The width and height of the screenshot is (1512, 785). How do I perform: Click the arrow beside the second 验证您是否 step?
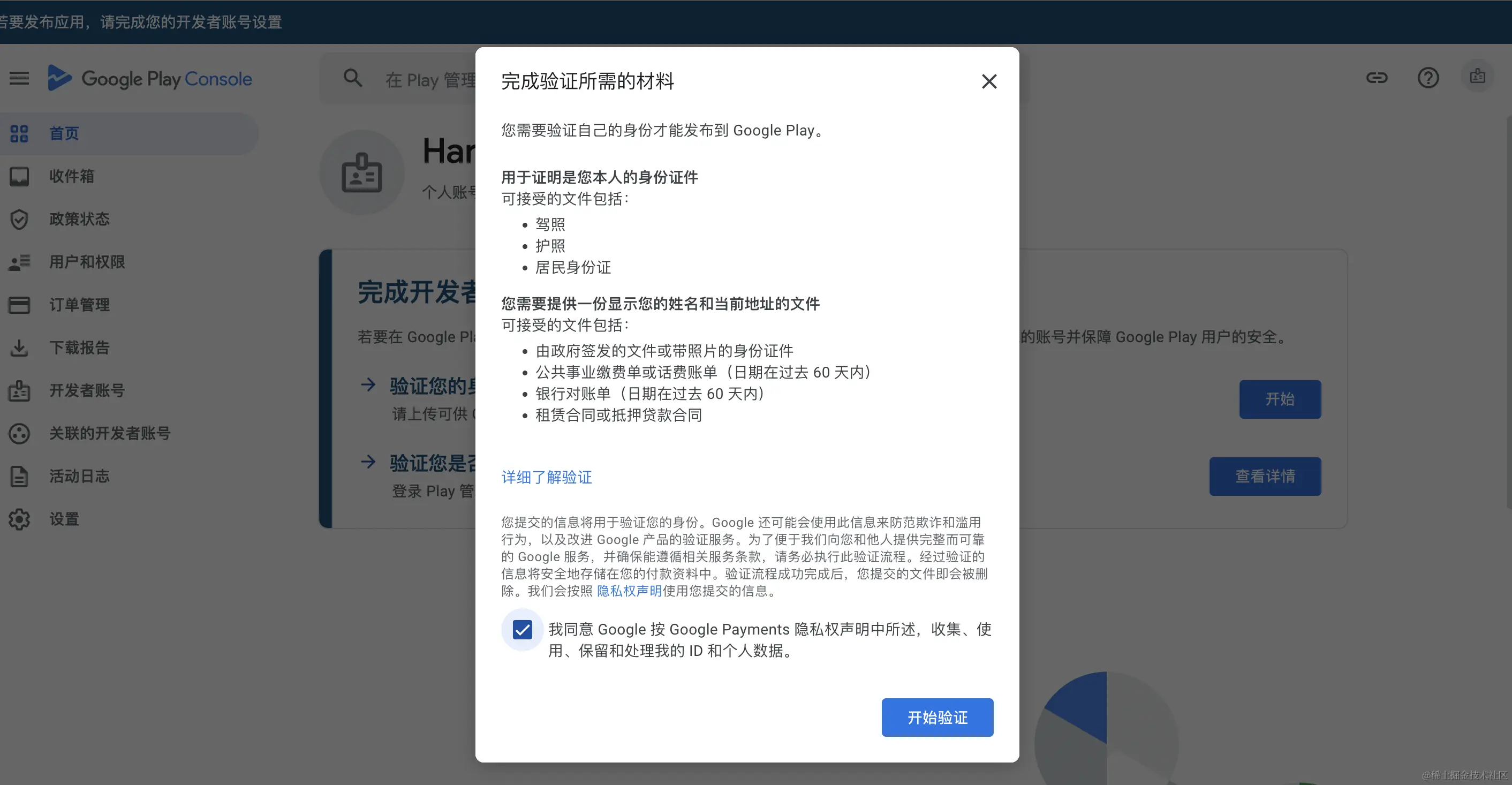click(368, 462)
